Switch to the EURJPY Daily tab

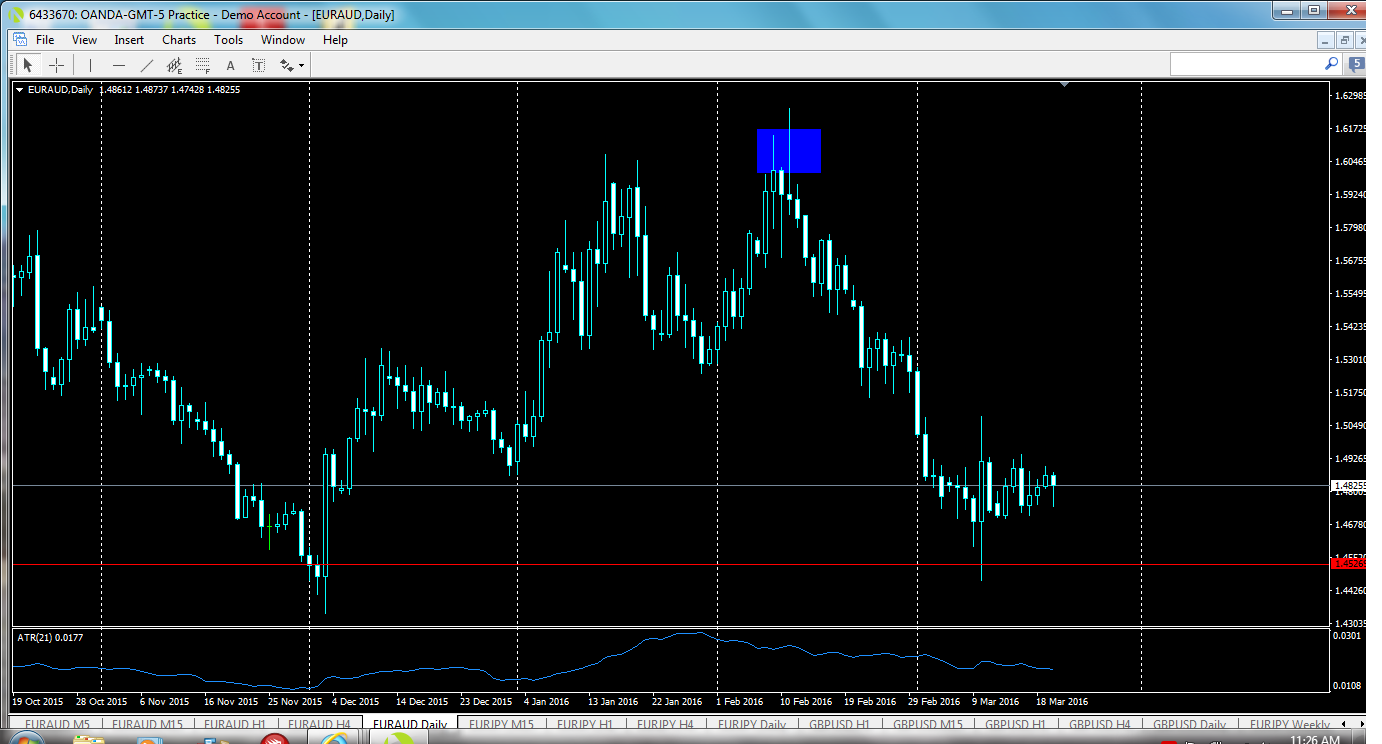point(752,724)
